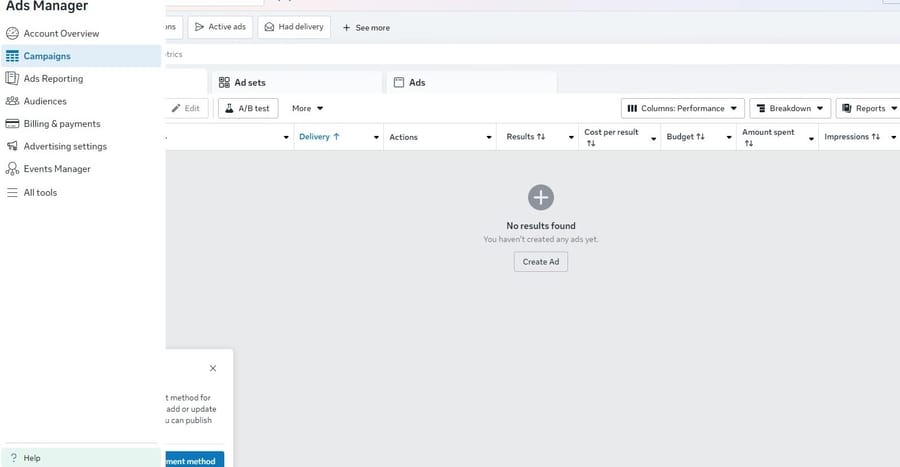
Task: Sort by the Delivery column header
Action: (x=319, y=137)
